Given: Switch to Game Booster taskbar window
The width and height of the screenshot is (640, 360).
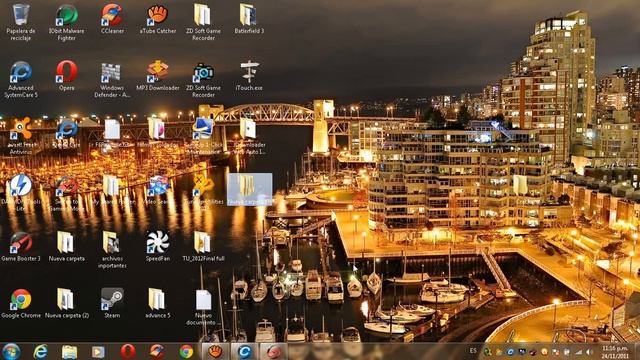Looking at the screenshot, I should coord(273,351).
